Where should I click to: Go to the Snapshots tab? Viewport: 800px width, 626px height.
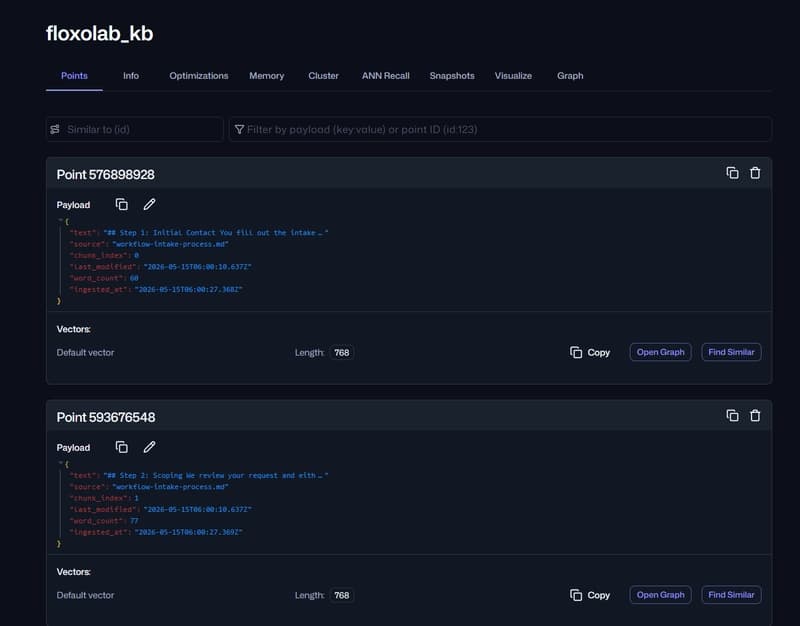(452, 76)
